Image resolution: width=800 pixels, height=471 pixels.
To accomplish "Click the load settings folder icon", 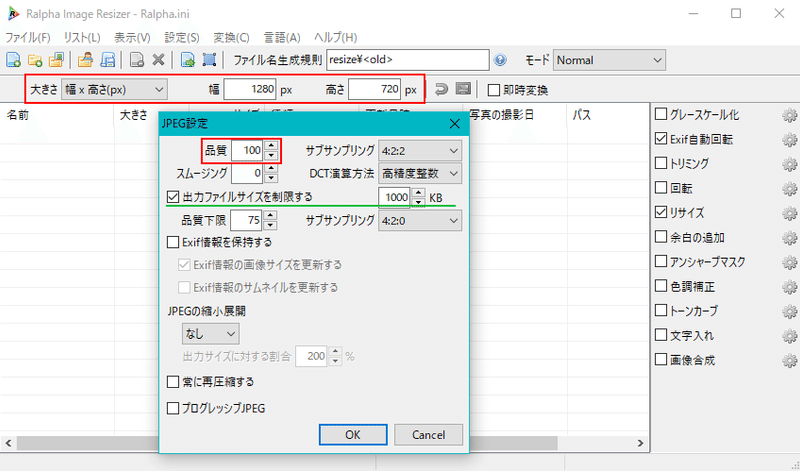I will pos(85,60).
